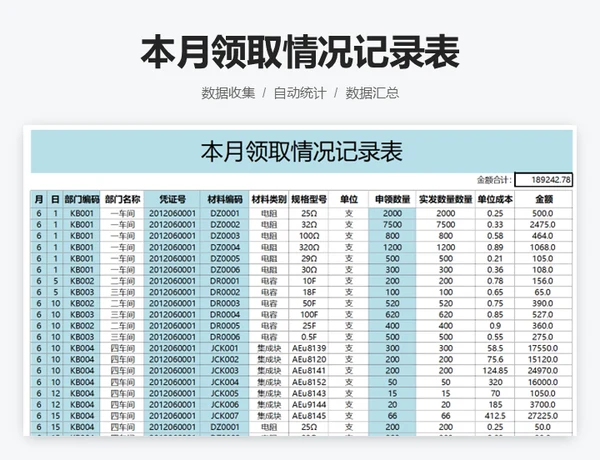Image resolution: width=600 pixels, height=460 pixels.
Task: Click the amount cell 16000.0
Action: click(x=543, y=382)
